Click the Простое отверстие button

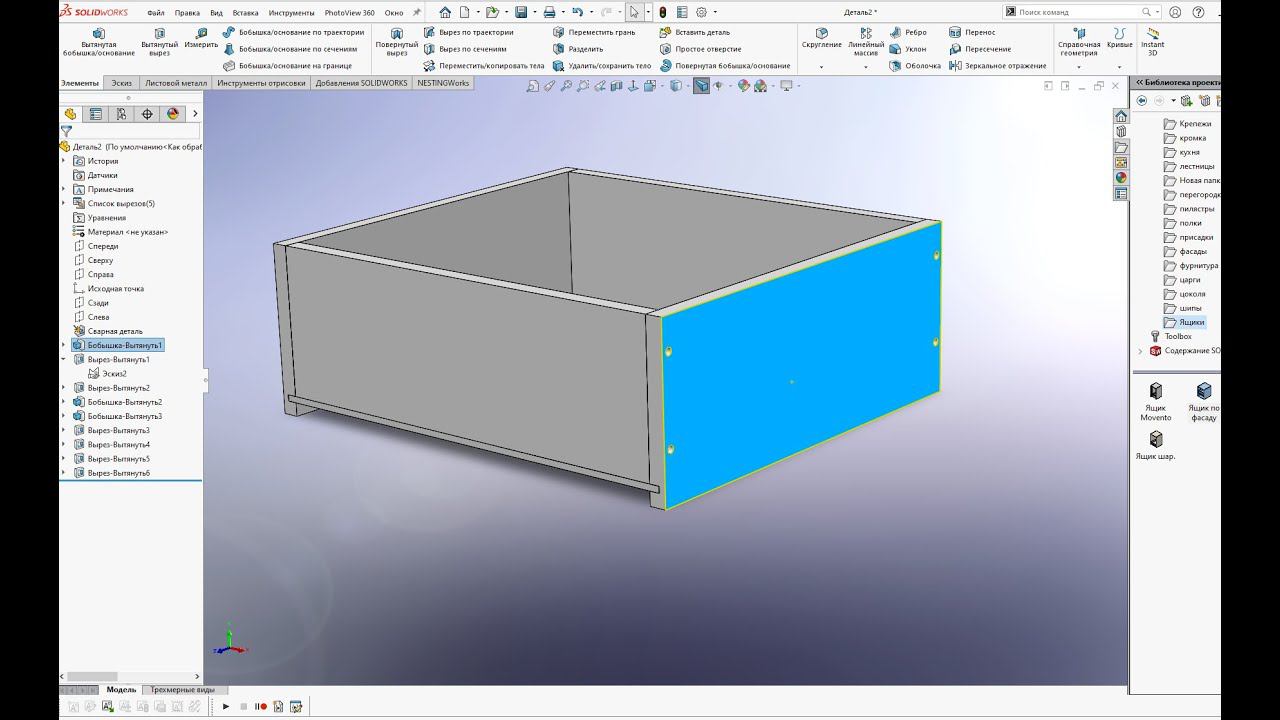pyautogui.click(x=700, y=49)
